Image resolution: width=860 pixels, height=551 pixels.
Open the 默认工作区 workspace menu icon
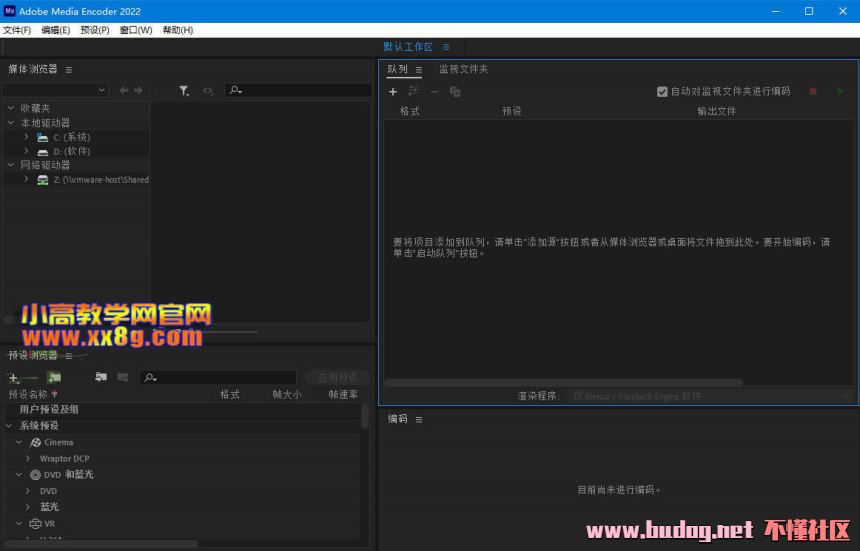446,47
